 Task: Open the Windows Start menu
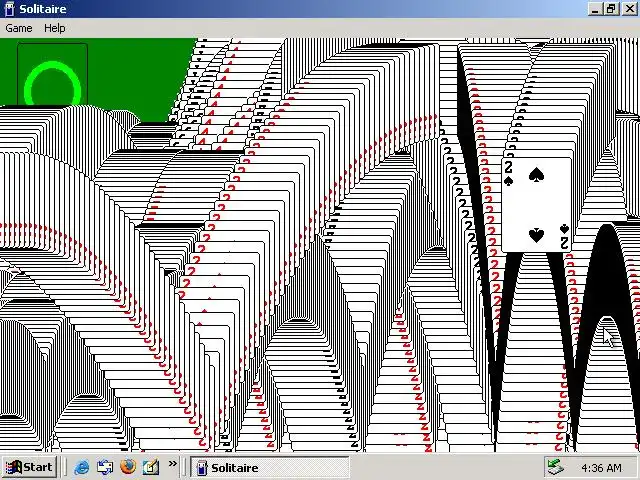click(x=29, y=467)
